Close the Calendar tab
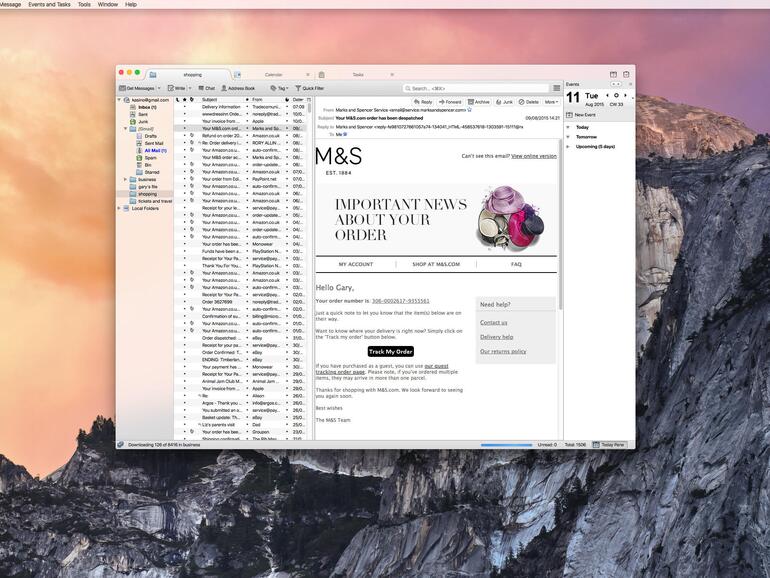770x578 pixels. click(308, 75)
